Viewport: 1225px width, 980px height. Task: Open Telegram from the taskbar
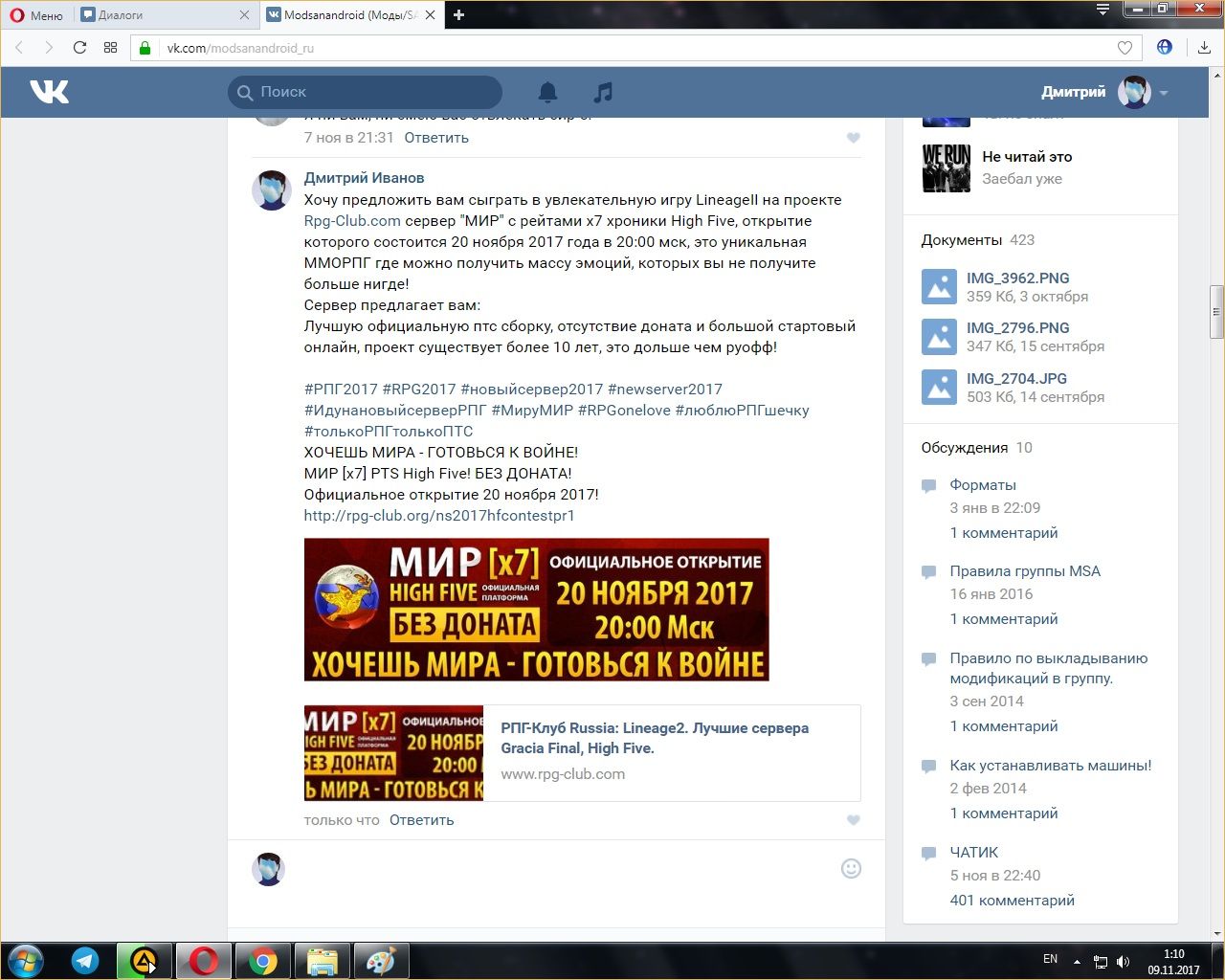[x=85, y=961]
